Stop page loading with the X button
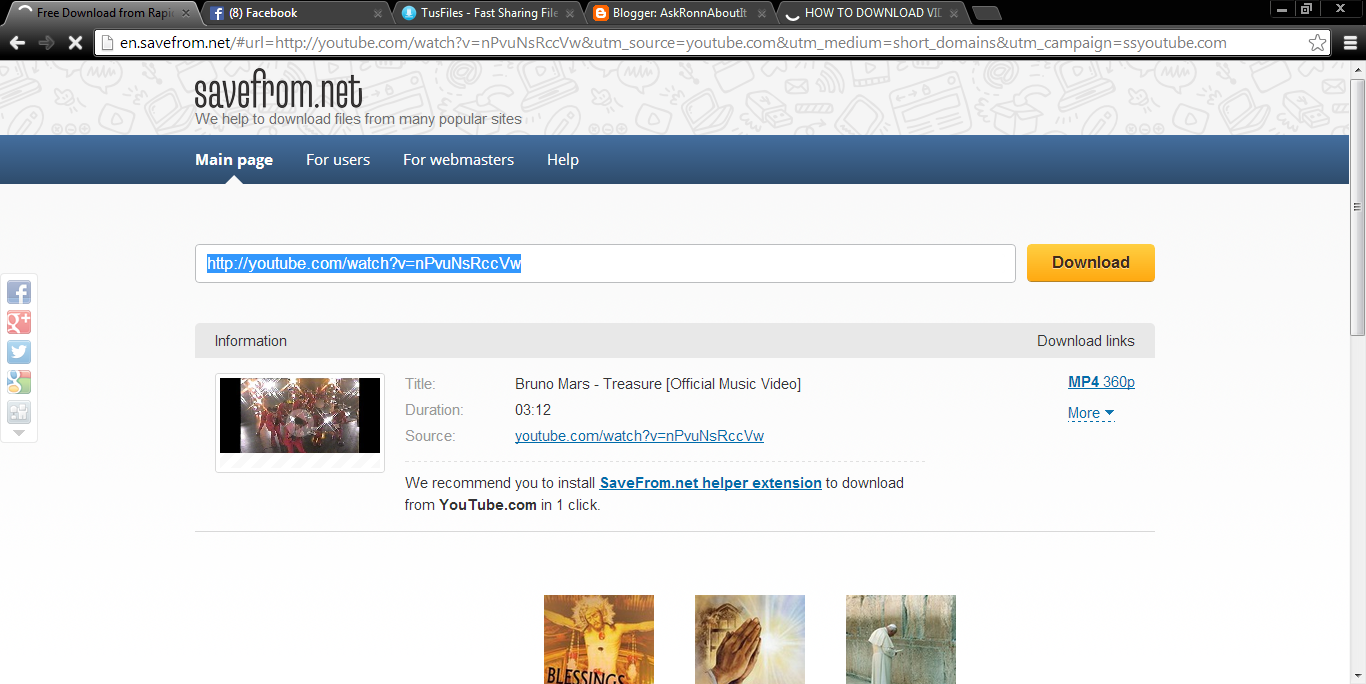This screenshot has height=684, width=1366. pos(75,43)
